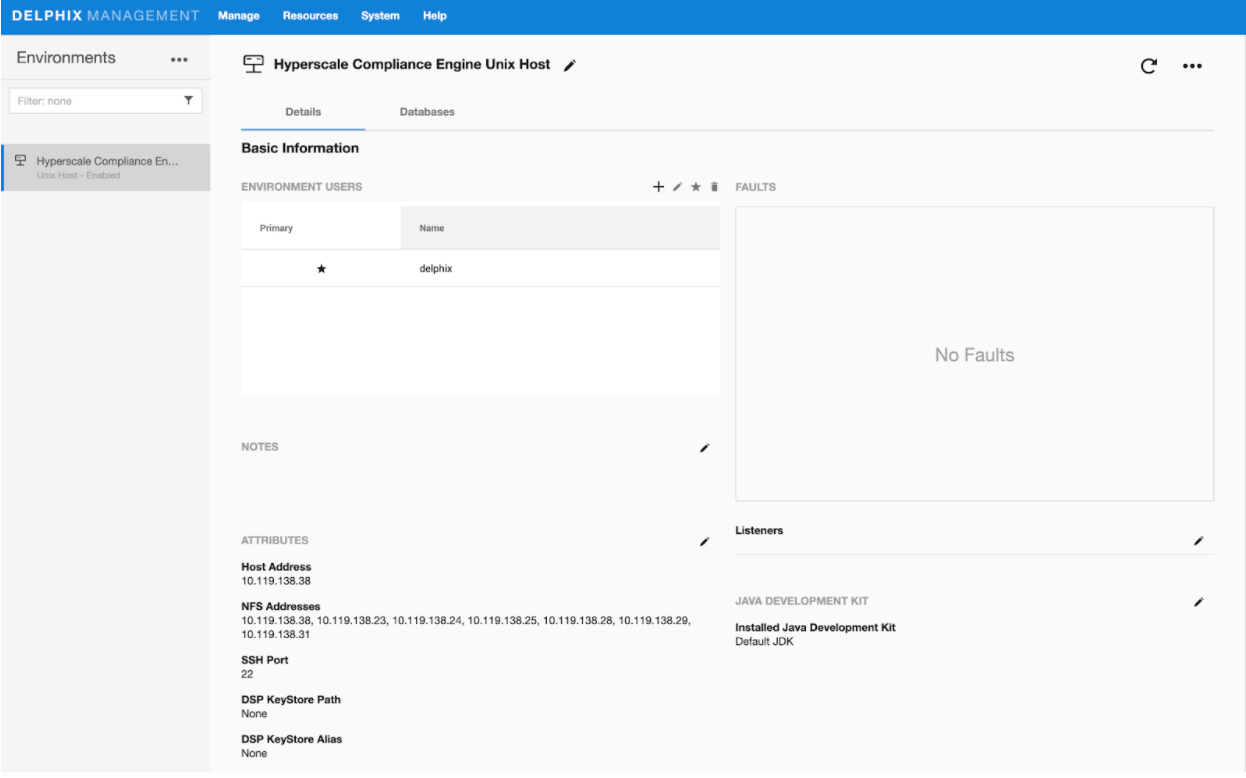Screen dimensions: 1246x778
Task: Open the environment filter dropdown funnel
Action: 188,101
